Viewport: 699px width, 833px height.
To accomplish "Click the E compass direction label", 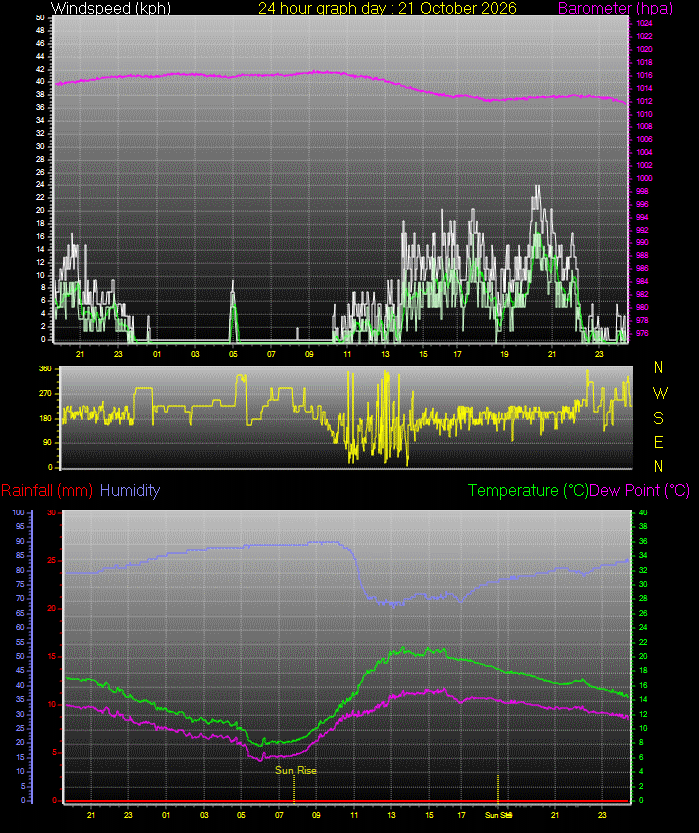I will 658,442.
